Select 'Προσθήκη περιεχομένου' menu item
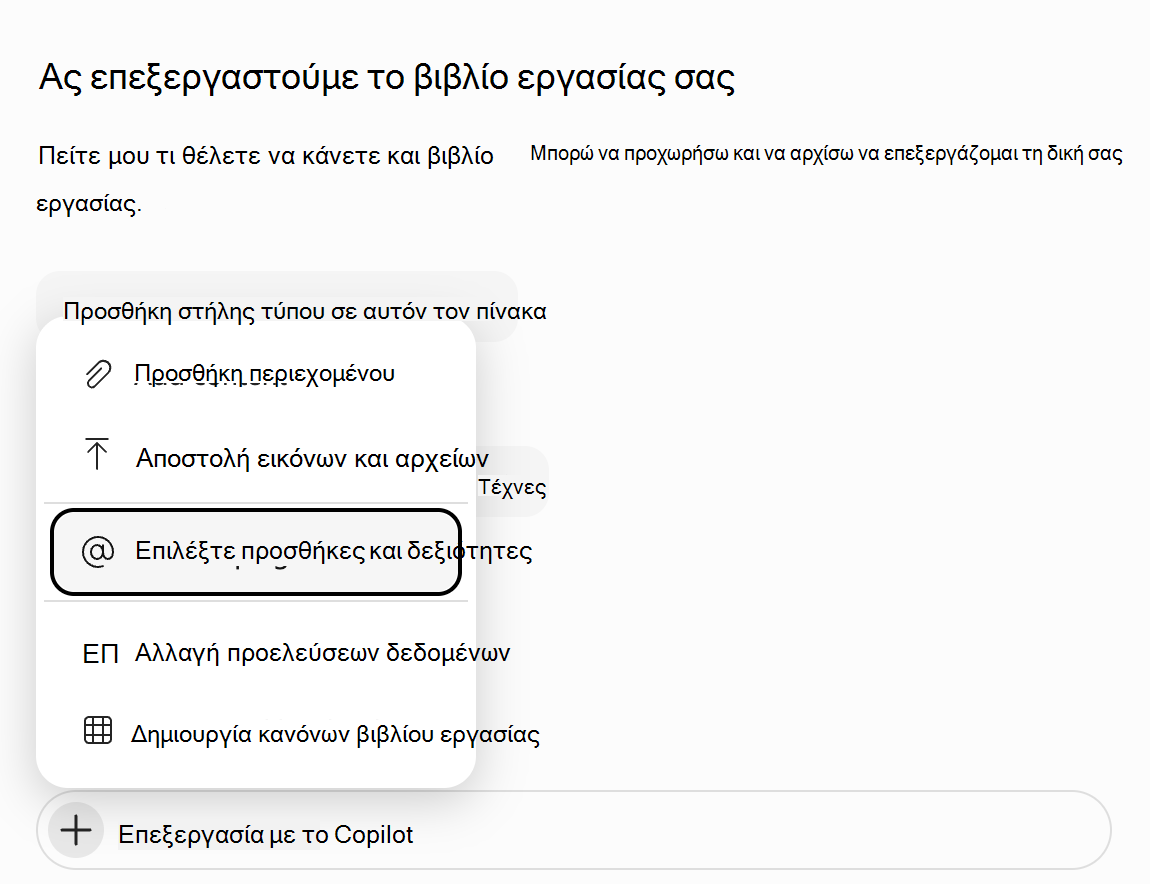The width and height of the screenshot is (1150, 884). coord(256,374)
